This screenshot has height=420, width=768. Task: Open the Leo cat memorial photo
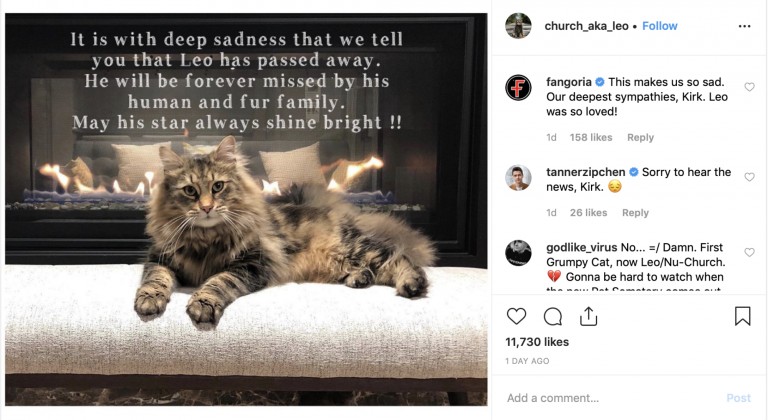[246, 209]
